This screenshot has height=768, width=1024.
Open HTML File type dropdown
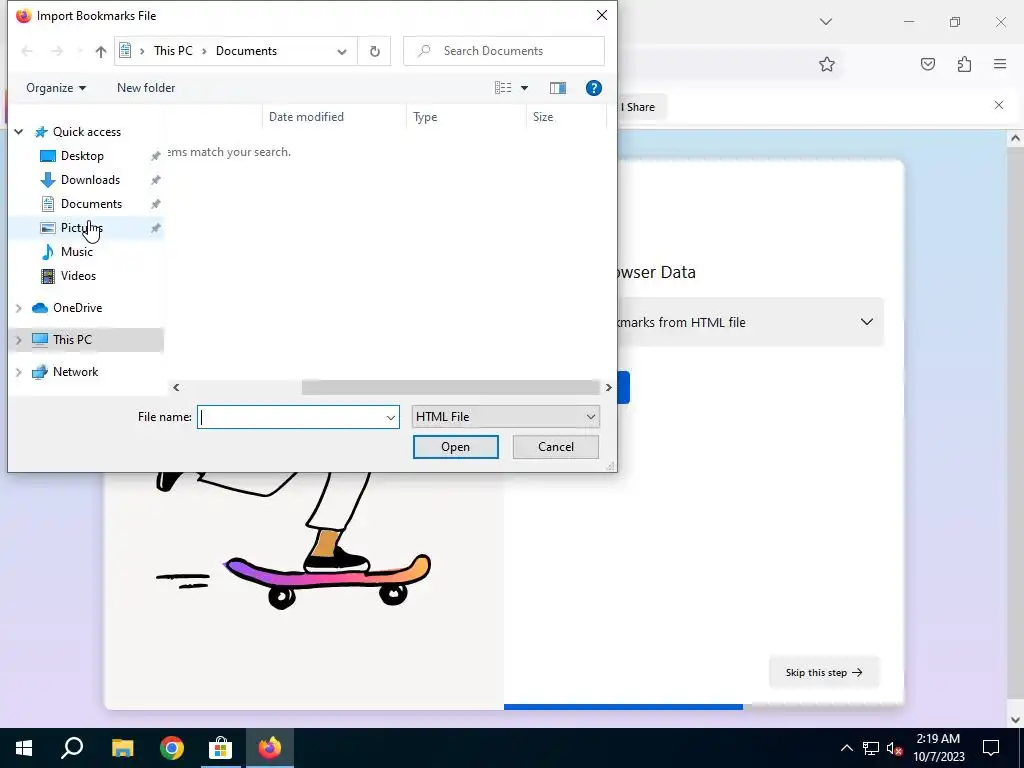point(505,417)
